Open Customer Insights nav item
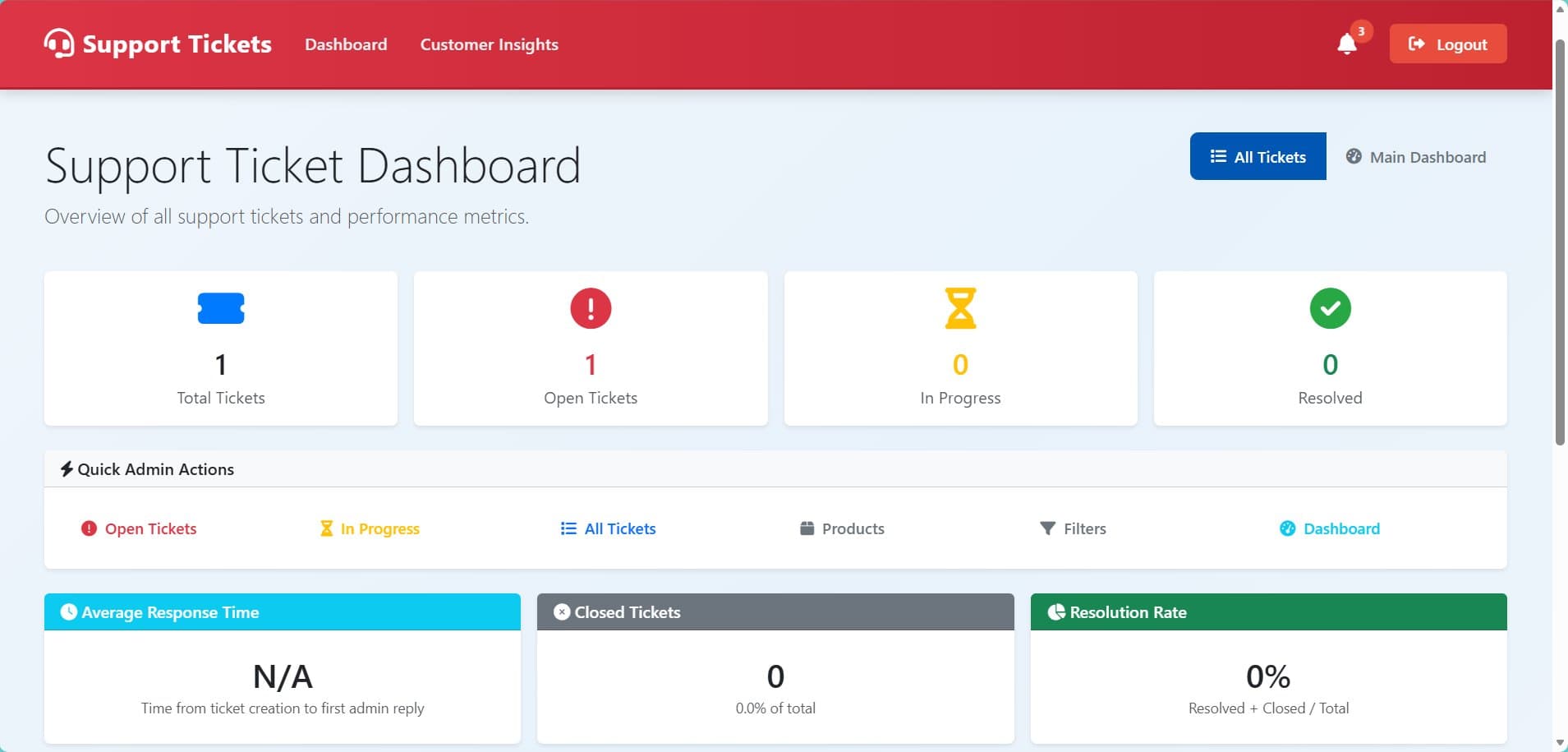The height and width of the screenshot is (752, 1568). (x=489, y=44)
